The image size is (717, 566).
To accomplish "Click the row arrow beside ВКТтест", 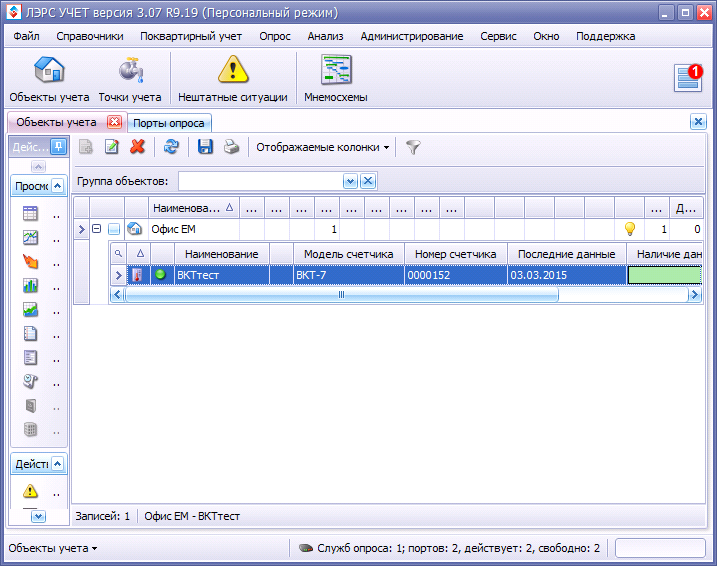I will point(118,275).
